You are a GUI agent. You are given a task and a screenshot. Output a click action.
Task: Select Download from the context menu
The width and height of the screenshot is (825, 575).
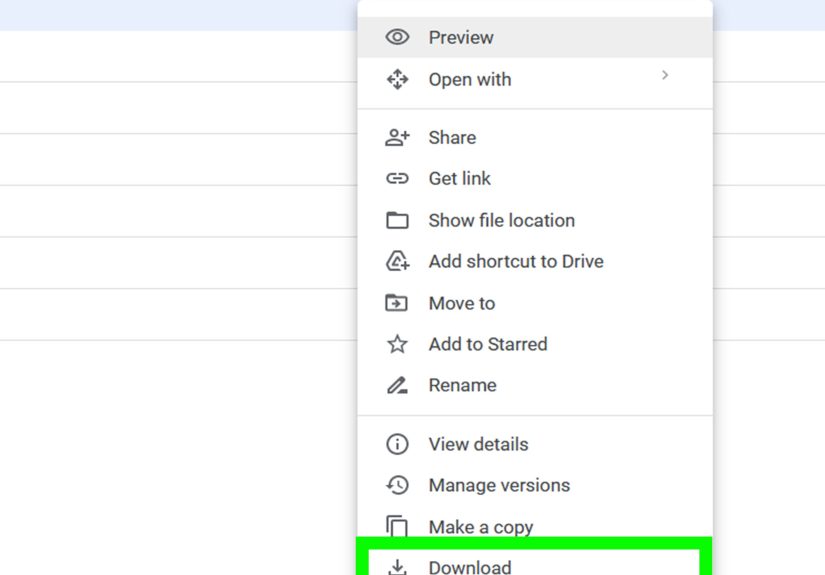[535, 562]
